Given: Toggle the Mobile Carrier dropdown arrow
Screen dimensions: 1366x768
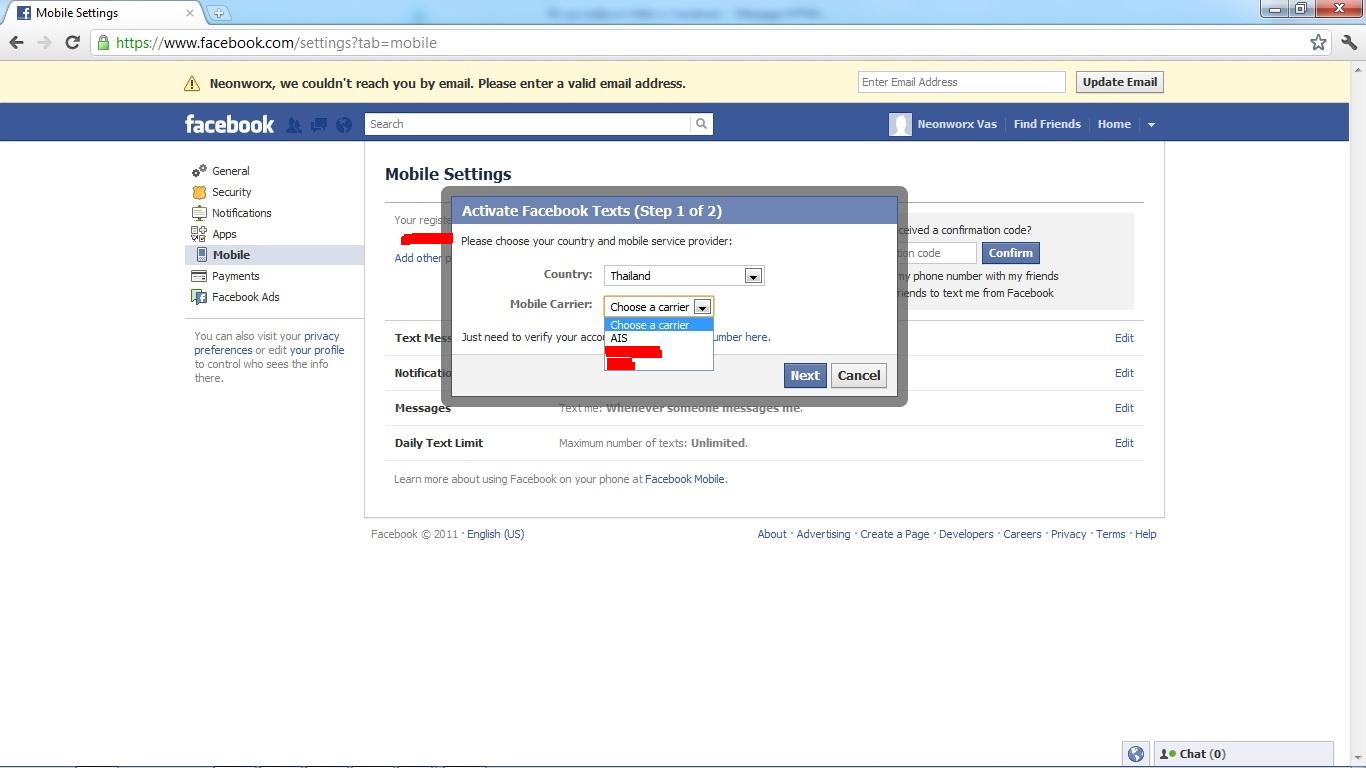Looking at the screenshot, I should [x=702, y=307].
